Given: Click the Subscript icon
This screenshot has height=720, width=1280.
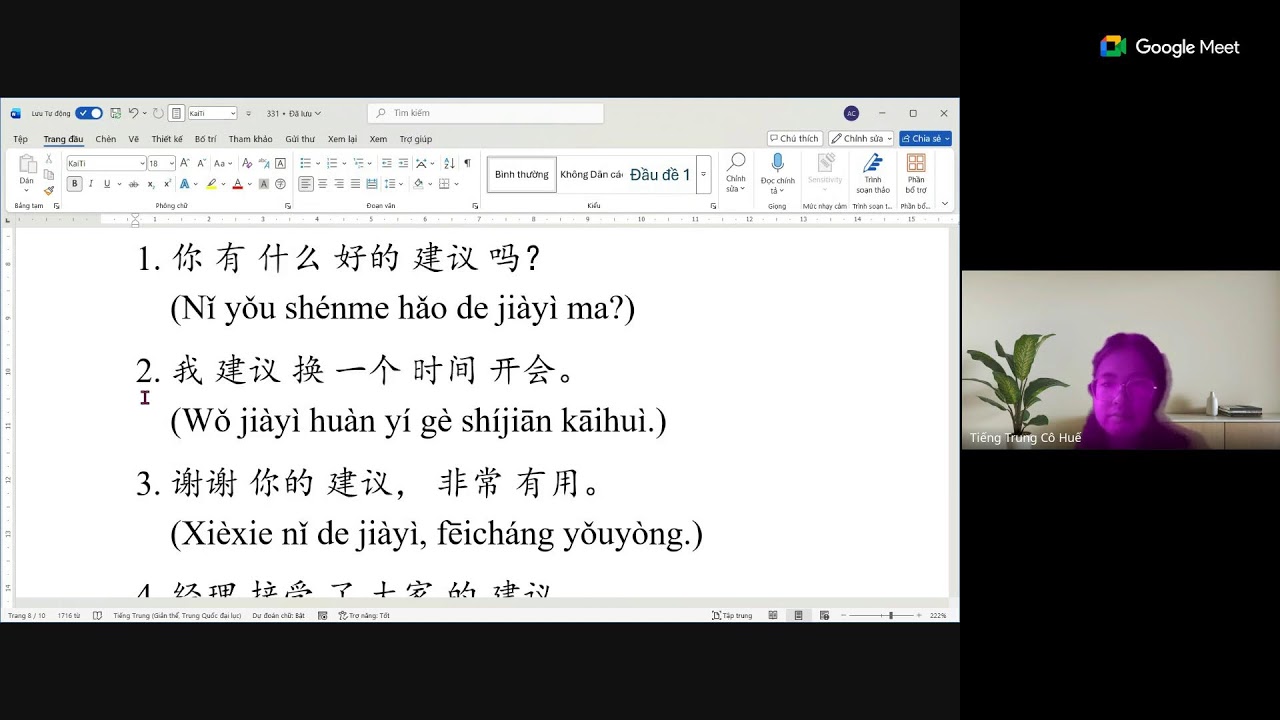Looking at the screenshot, I should pos(151,184).
